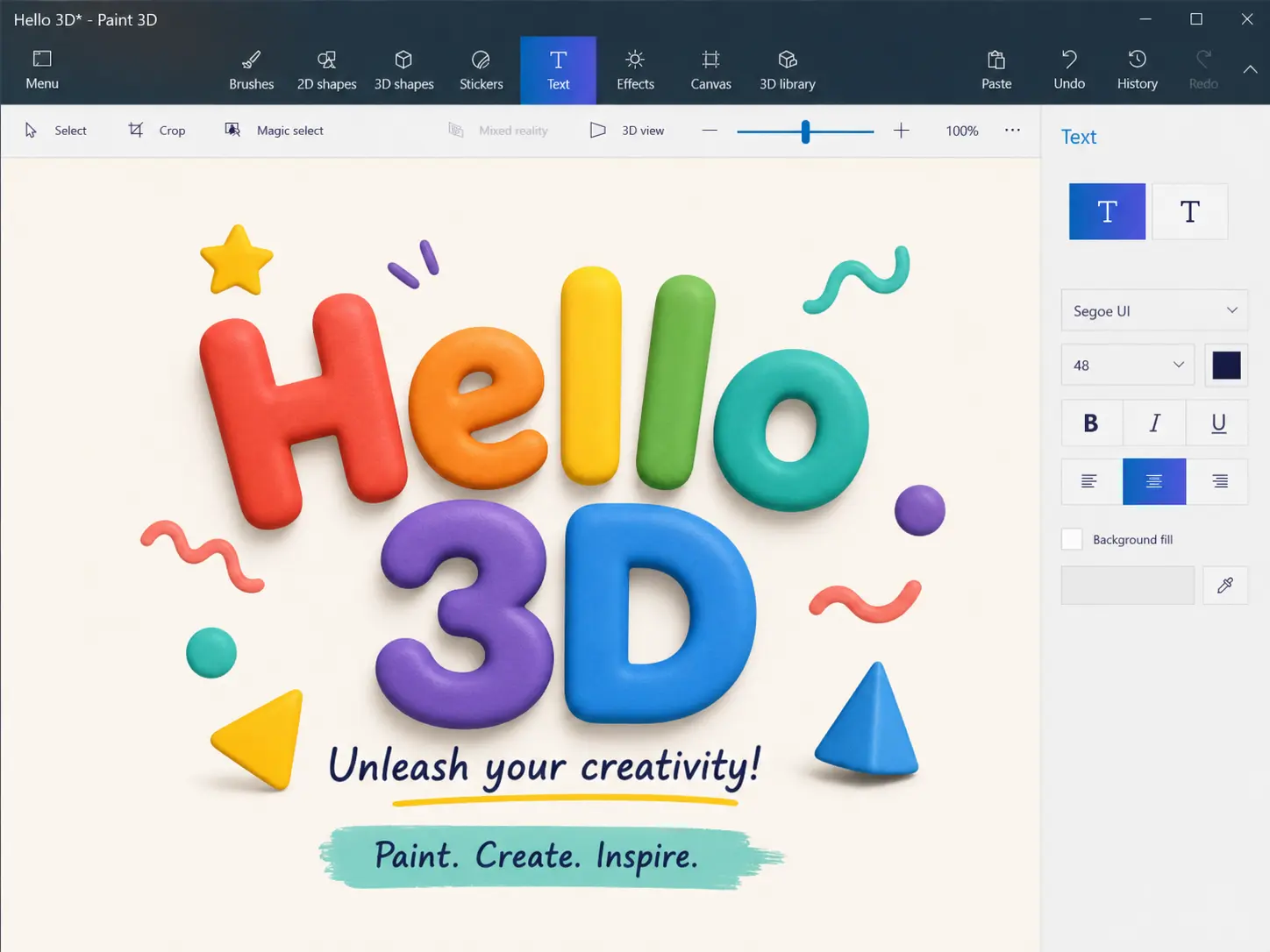Screen dimensions: 1270x952
Task: Open the History panel
Action: click(x=1138, y=70)
